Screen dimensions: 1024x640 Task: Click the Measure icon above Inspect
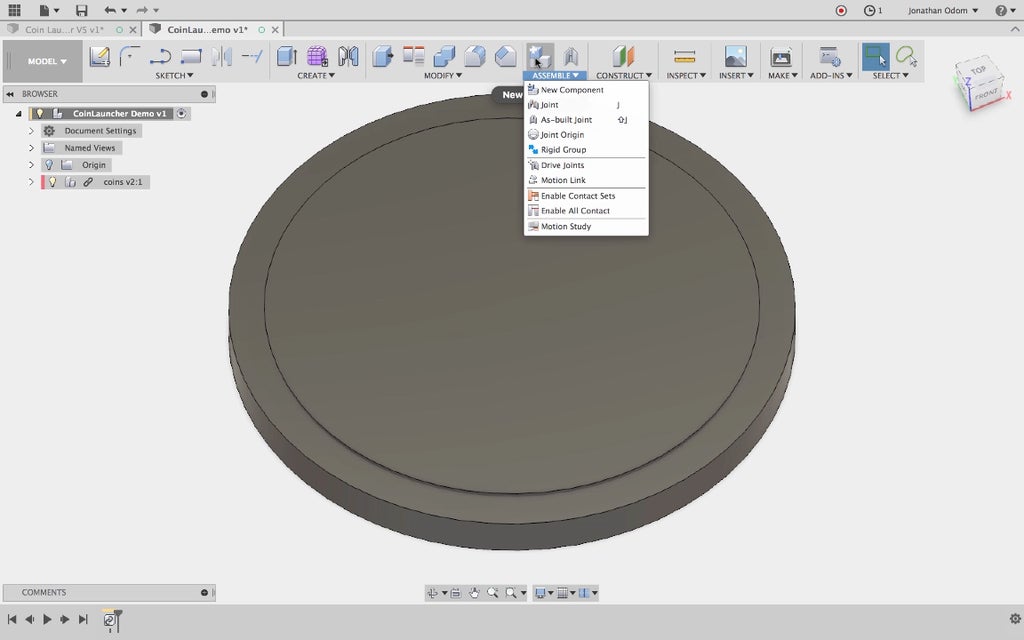(x=684, y=56)
